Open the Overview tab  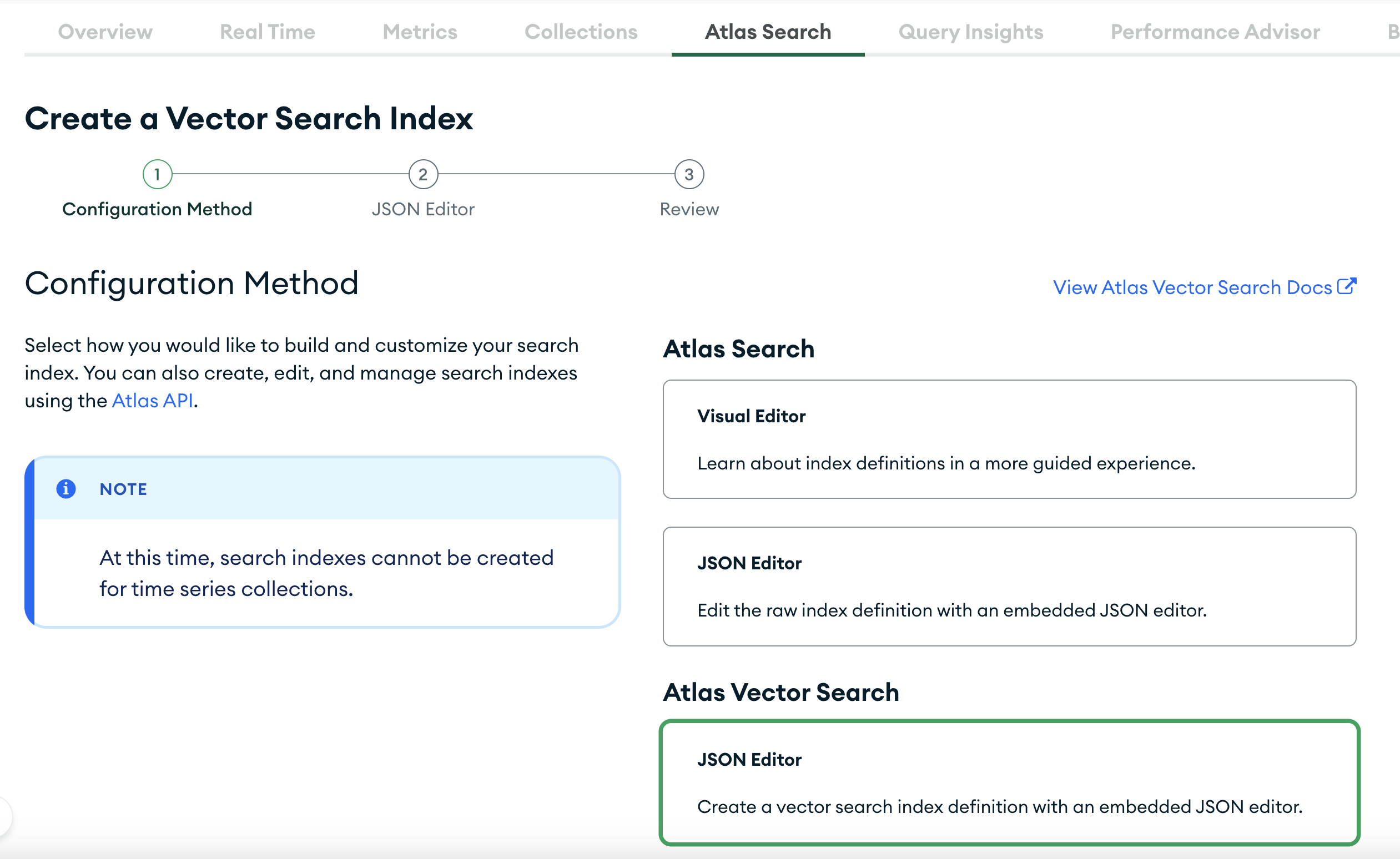(105, 32)
